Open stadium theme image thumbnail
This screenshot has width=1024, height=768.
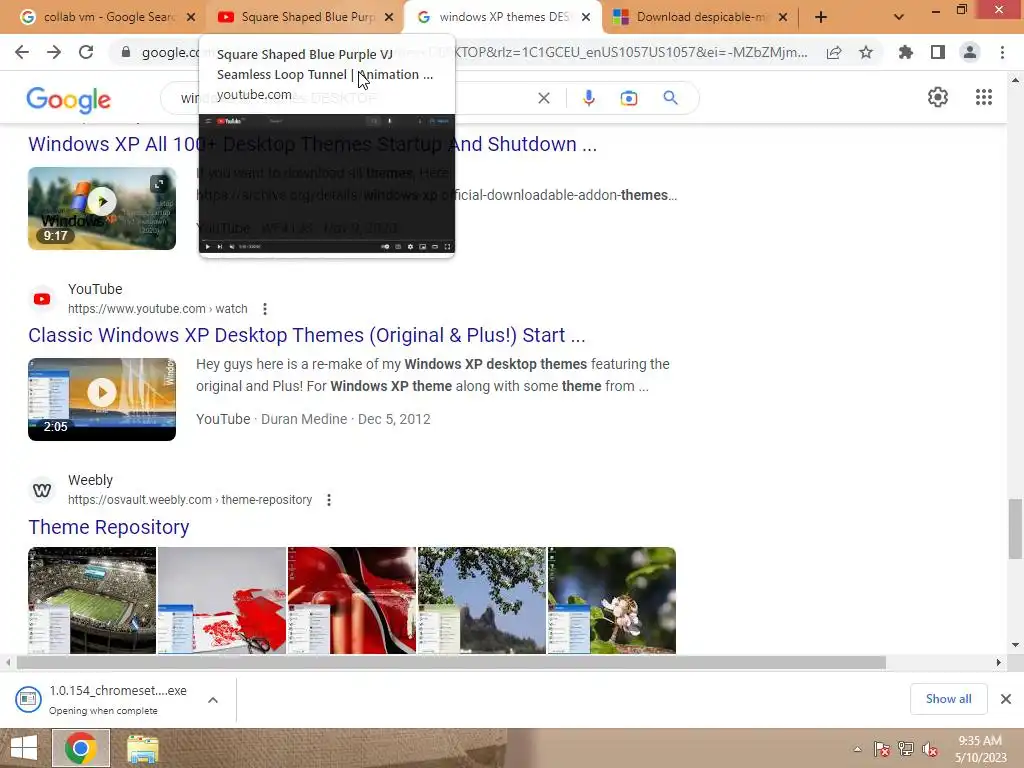click(x=91, y=600)
